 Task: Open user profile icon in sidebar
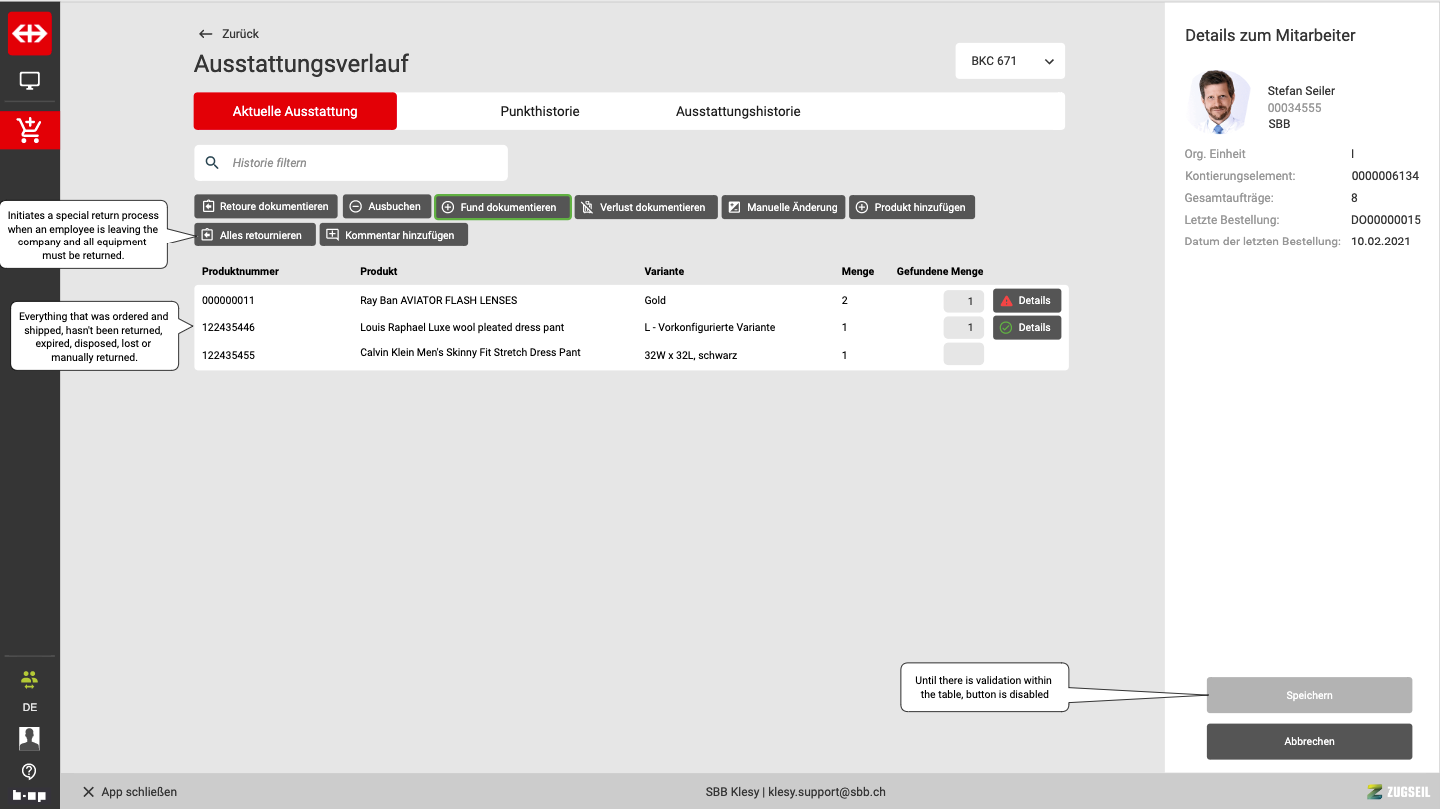tap(30, 738)
